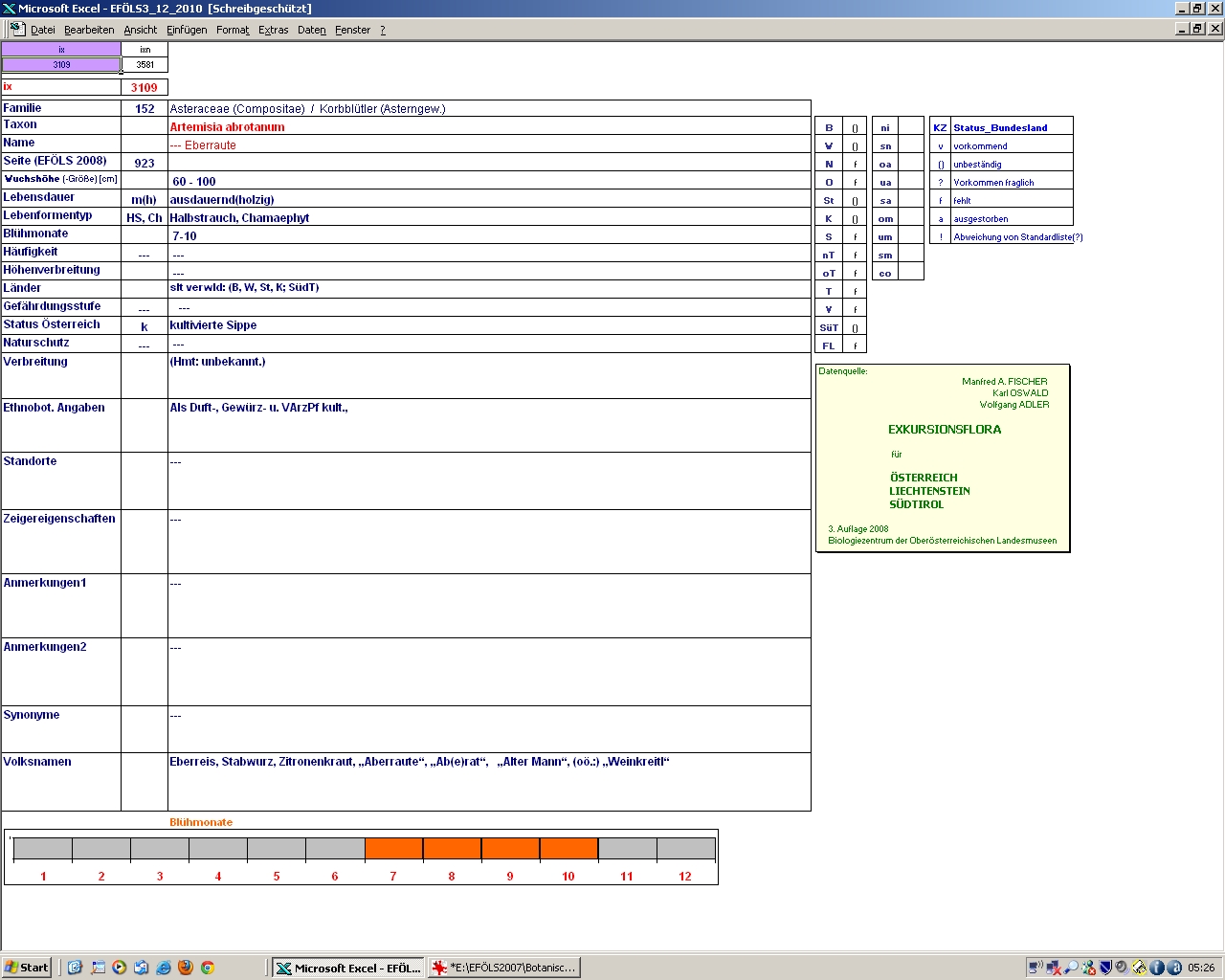Screen dimensions: 1225x980
Task: Open the Ansicht menu
Action: (x=141, y=30)
